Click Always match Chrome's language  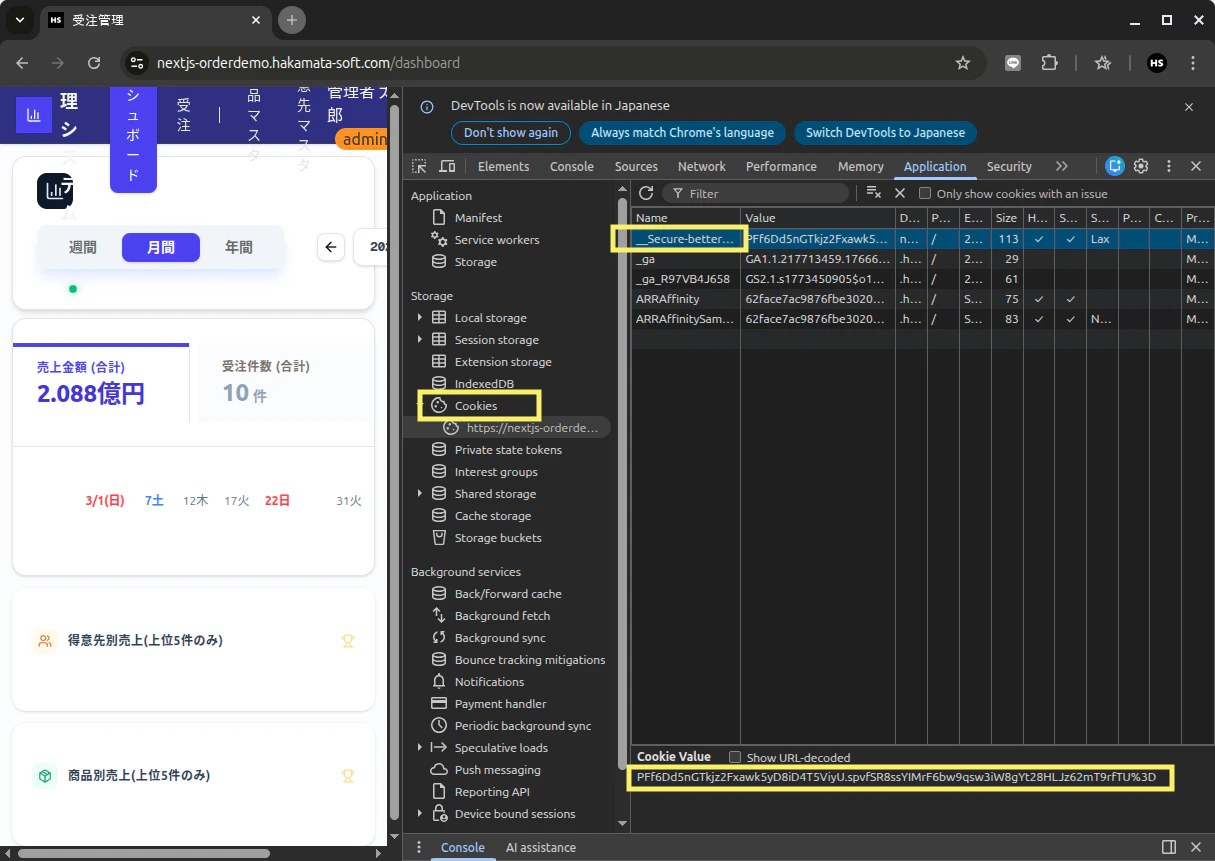[682, 133]
